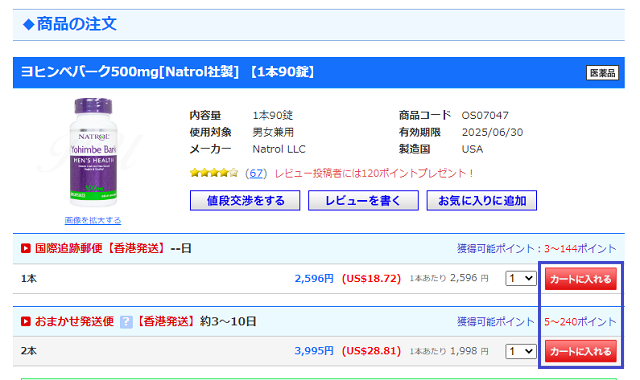The width and height of the screenshot is (640, 380).
Task: Click the price 3,995円
Action: 314,351
